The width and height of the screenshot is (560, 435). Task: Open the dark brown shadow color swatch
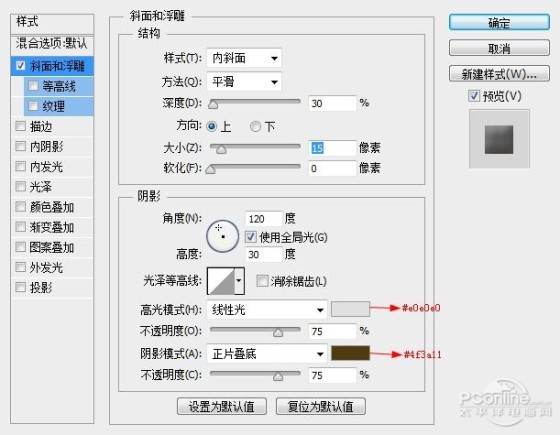350,353
